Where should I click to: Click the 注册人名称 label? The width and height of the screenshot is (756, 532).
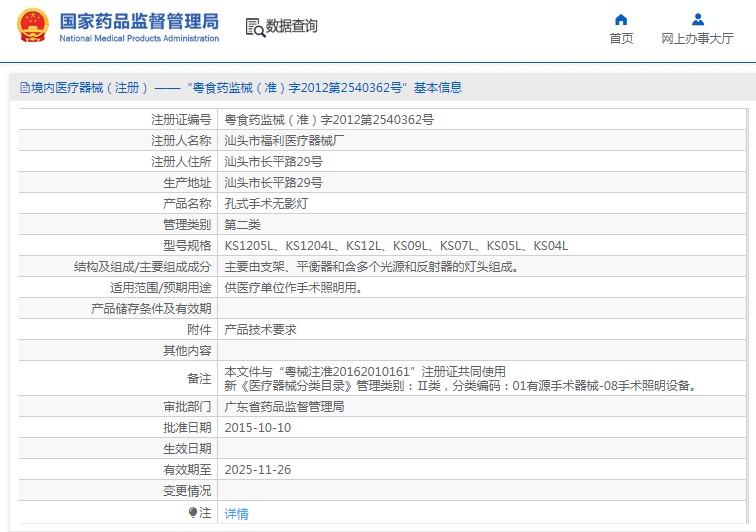(x=181, y=140)
